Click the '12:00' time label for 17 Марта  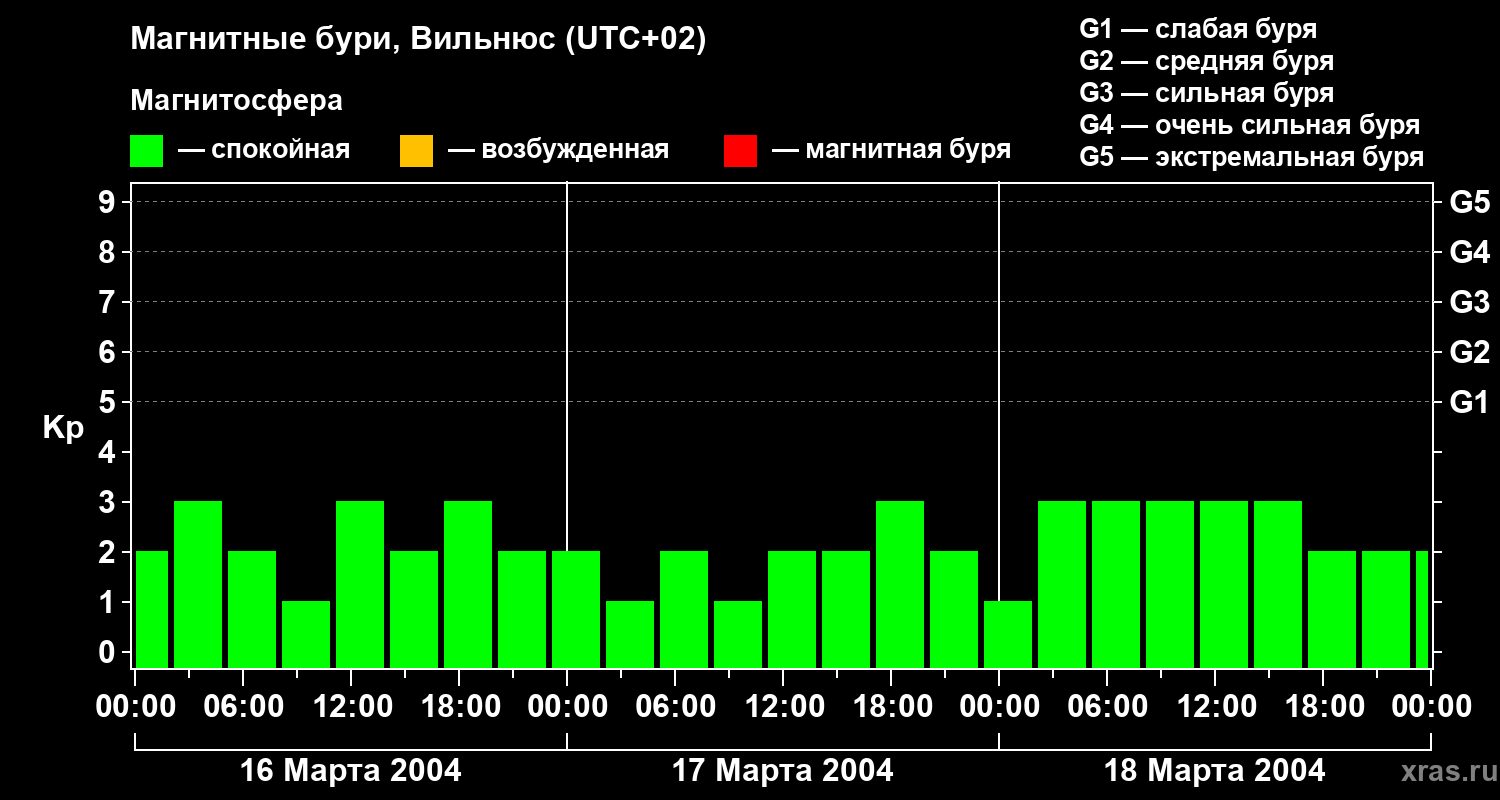click(x=783, y=706)
